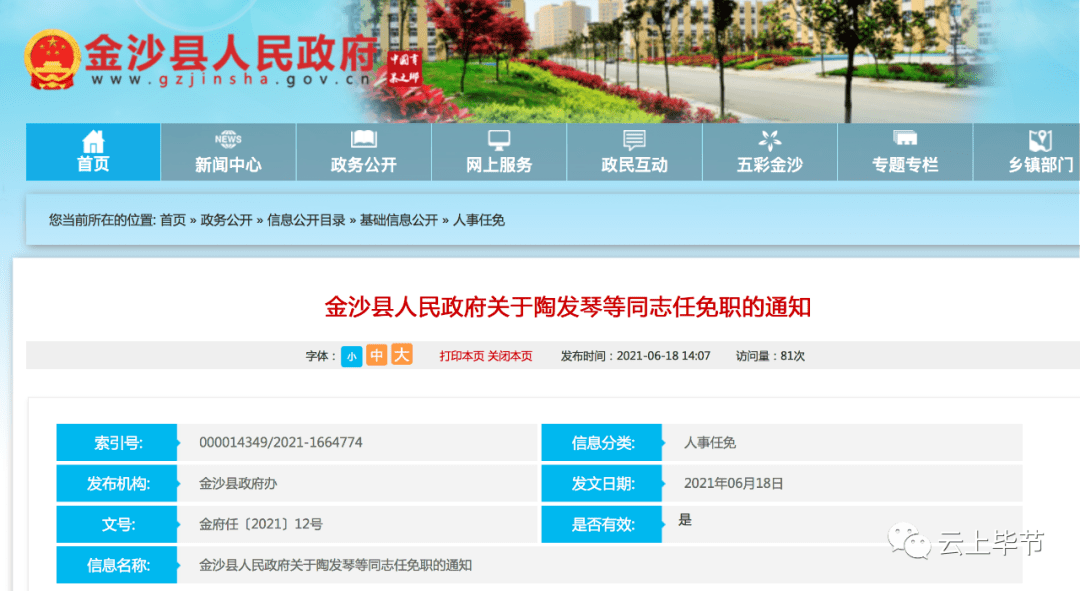Go to 基础信息公开 in the breadcrumb
1080x591 pixels.
(x=399, y=220)
